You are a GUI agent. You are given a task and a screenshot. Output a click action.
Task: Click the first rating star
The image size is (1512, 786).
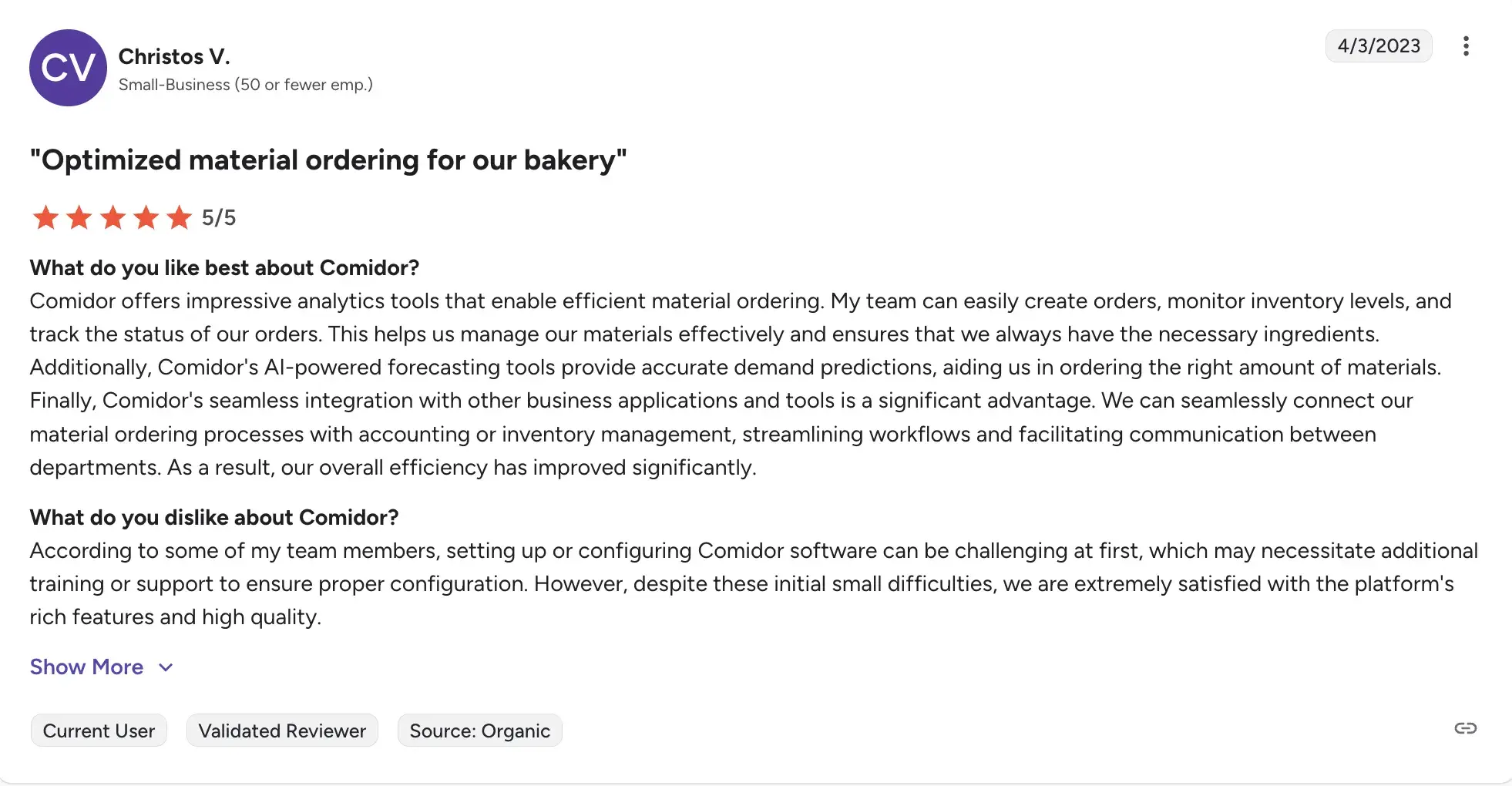[45, 218]
